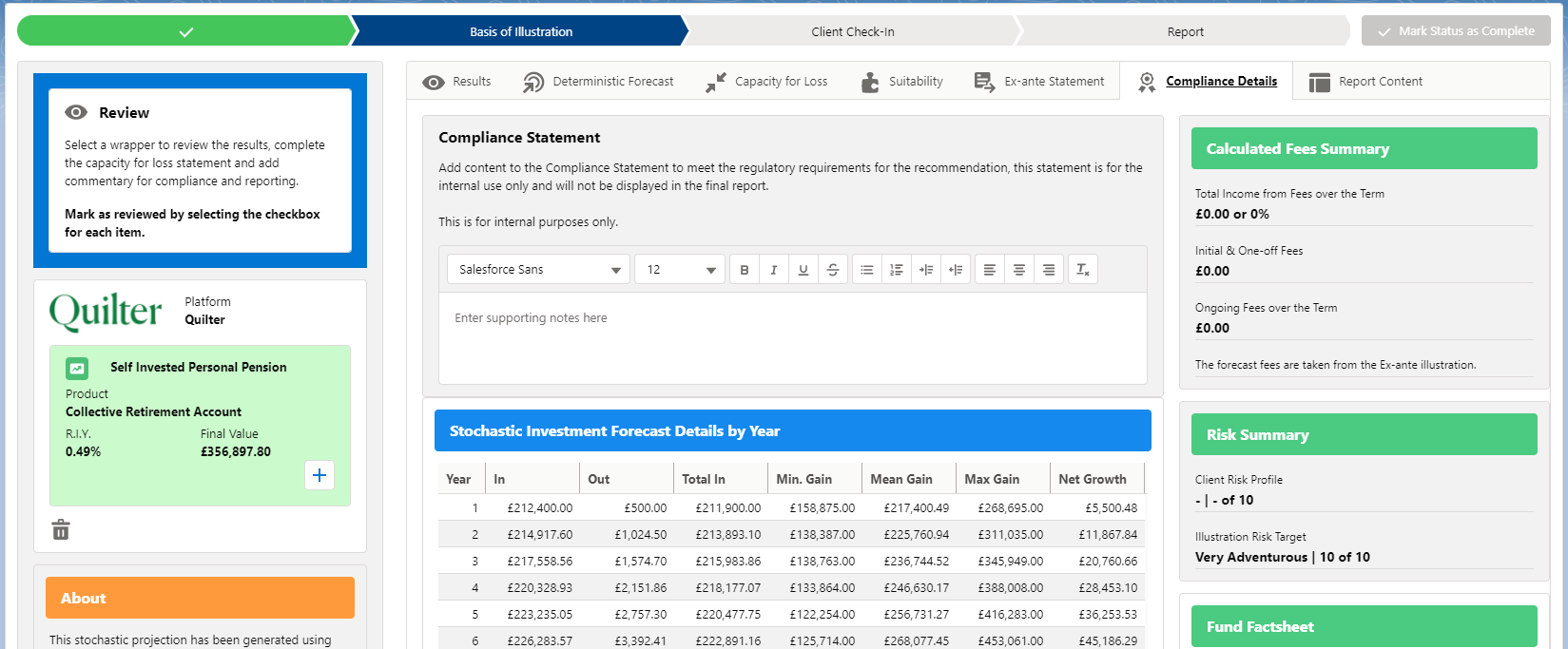Image resolution: width=1568 pixels, height=649 pixels.
Task: Click the Suitability puzzle icon
Action: click(x=870, y=83)
